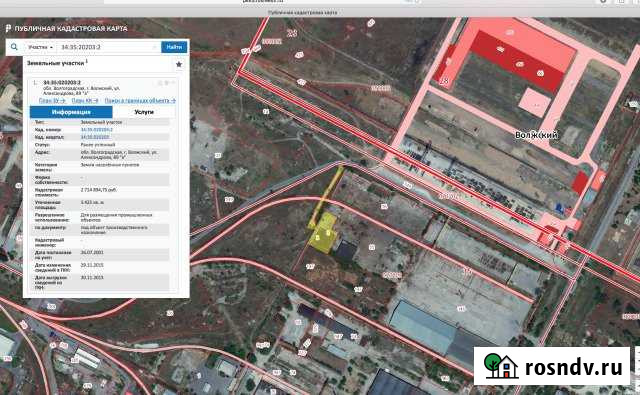Select the Публичная кадастровая карта browser tab title

click(302, 13)
